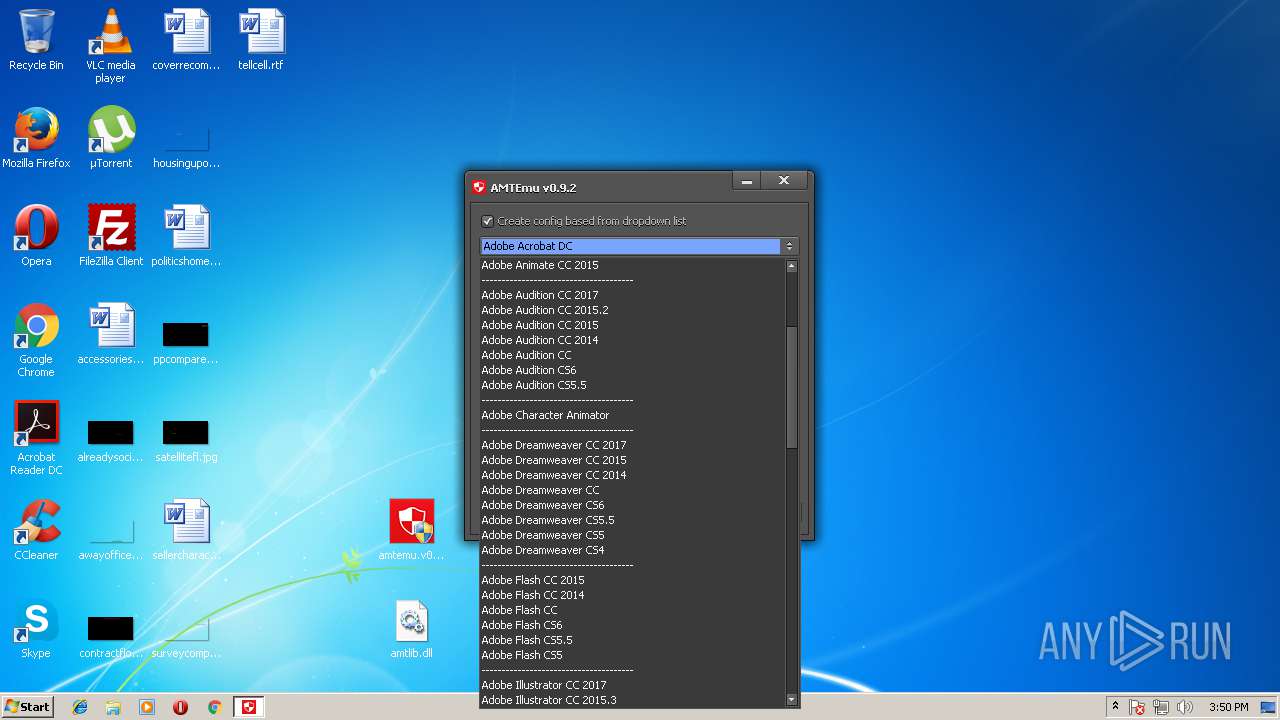
Task: Open Windows Explorer from taskbar
Action: point(113,707)
